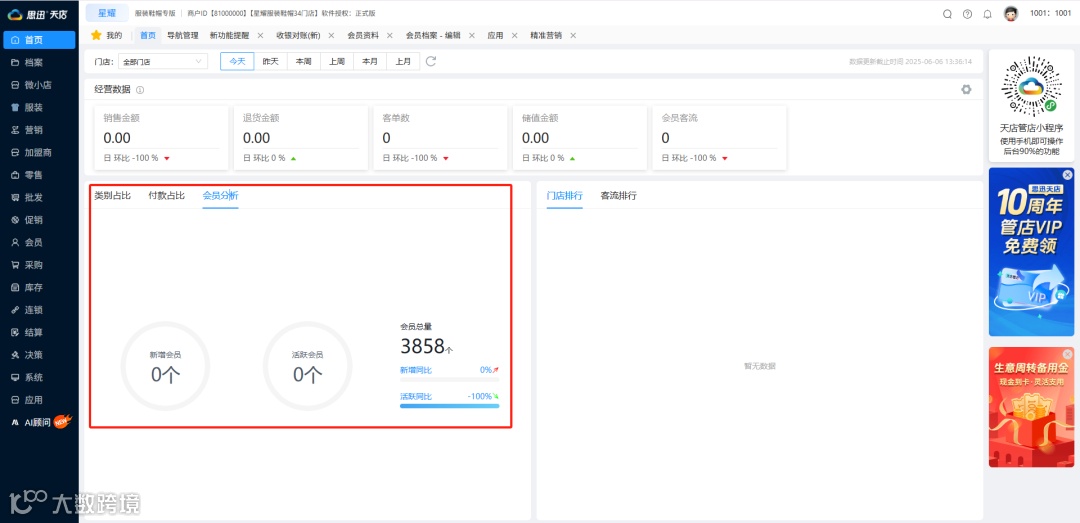Click the 客单数 data card
This screenshot has height=523, width=1080.
441,138
